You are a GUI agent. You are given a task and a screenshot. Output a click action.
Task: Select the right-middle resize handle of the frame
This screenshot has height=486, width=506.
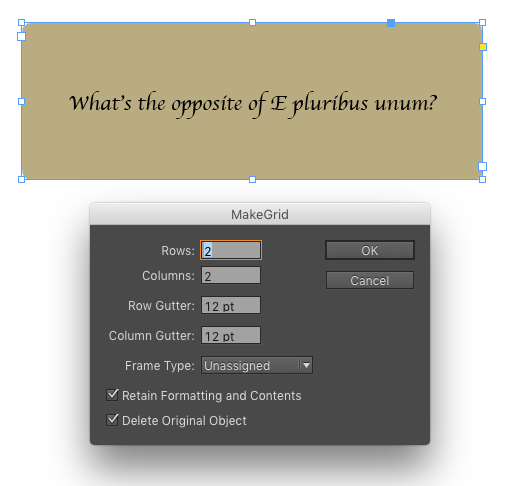(x=482, y=101)
